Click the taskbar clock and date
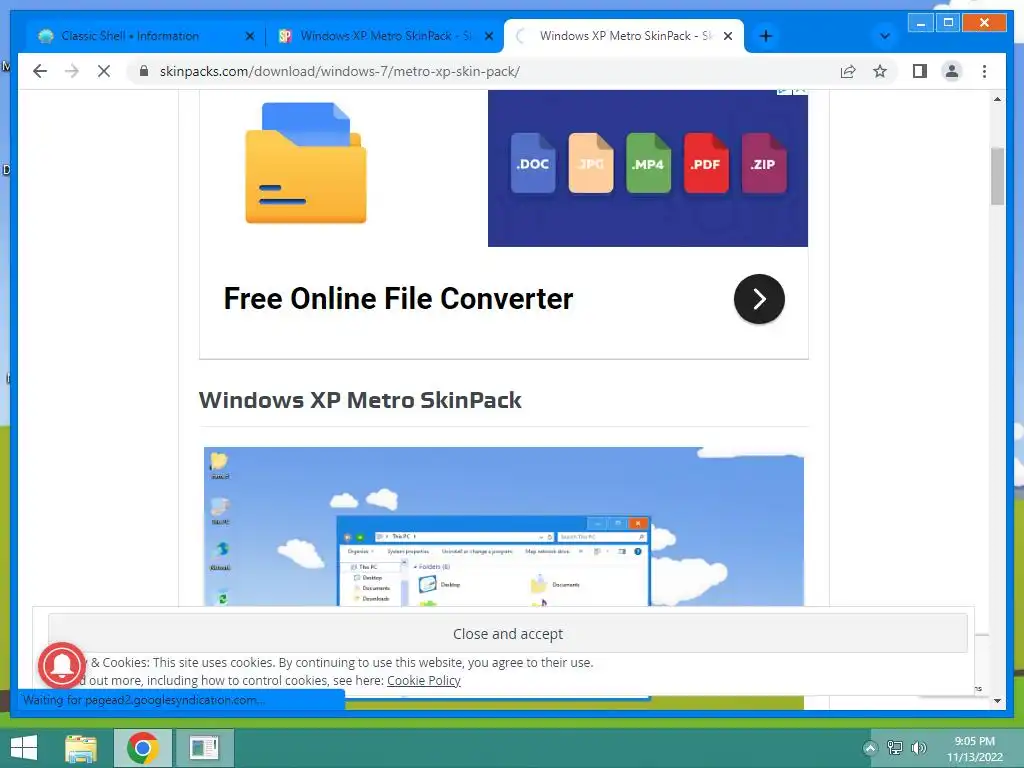The width and height of the screenshot is (1024, 768). [974, 749]
